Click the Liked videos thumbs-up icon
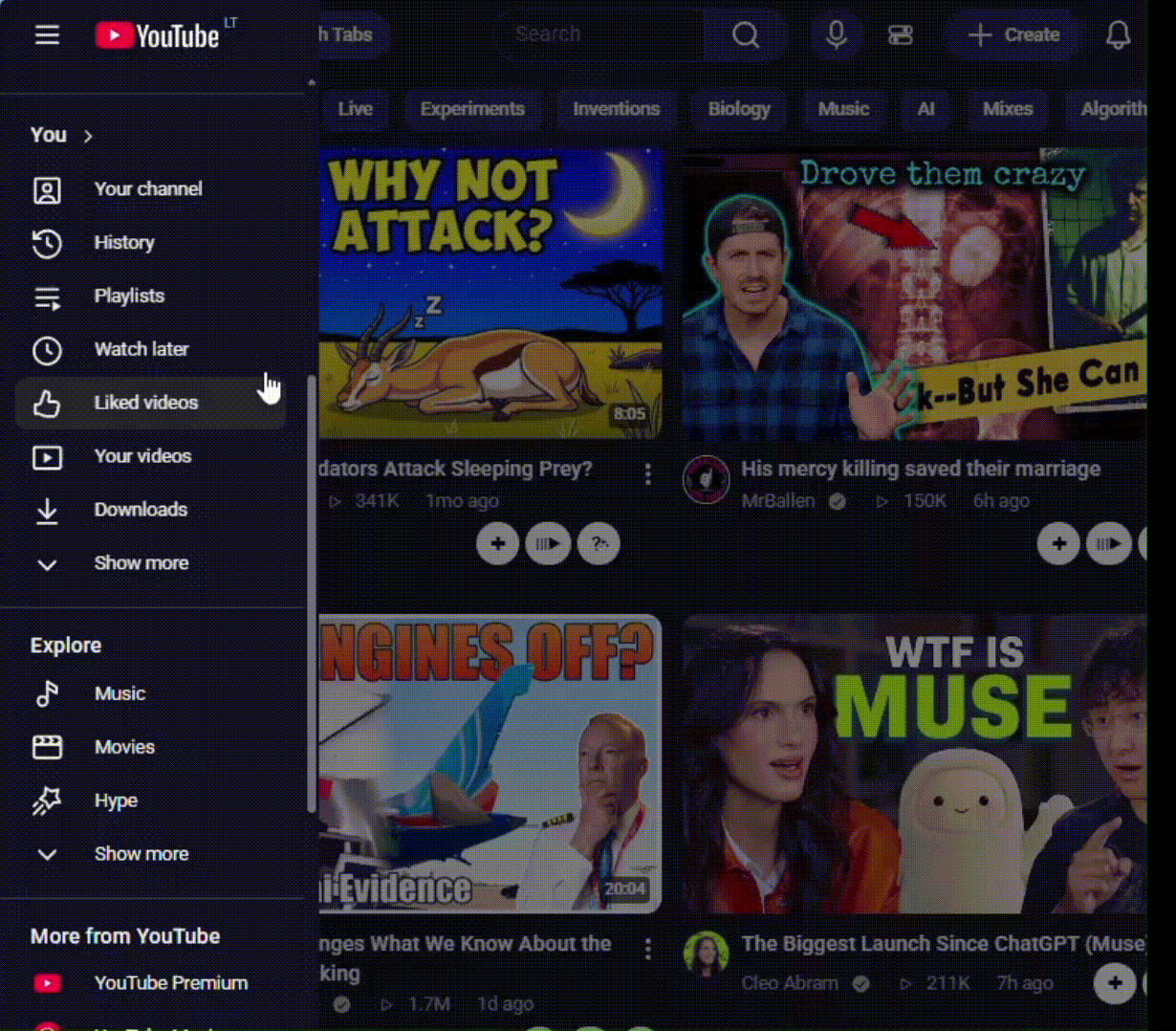 pyautogui.click(x=47, y=404)
